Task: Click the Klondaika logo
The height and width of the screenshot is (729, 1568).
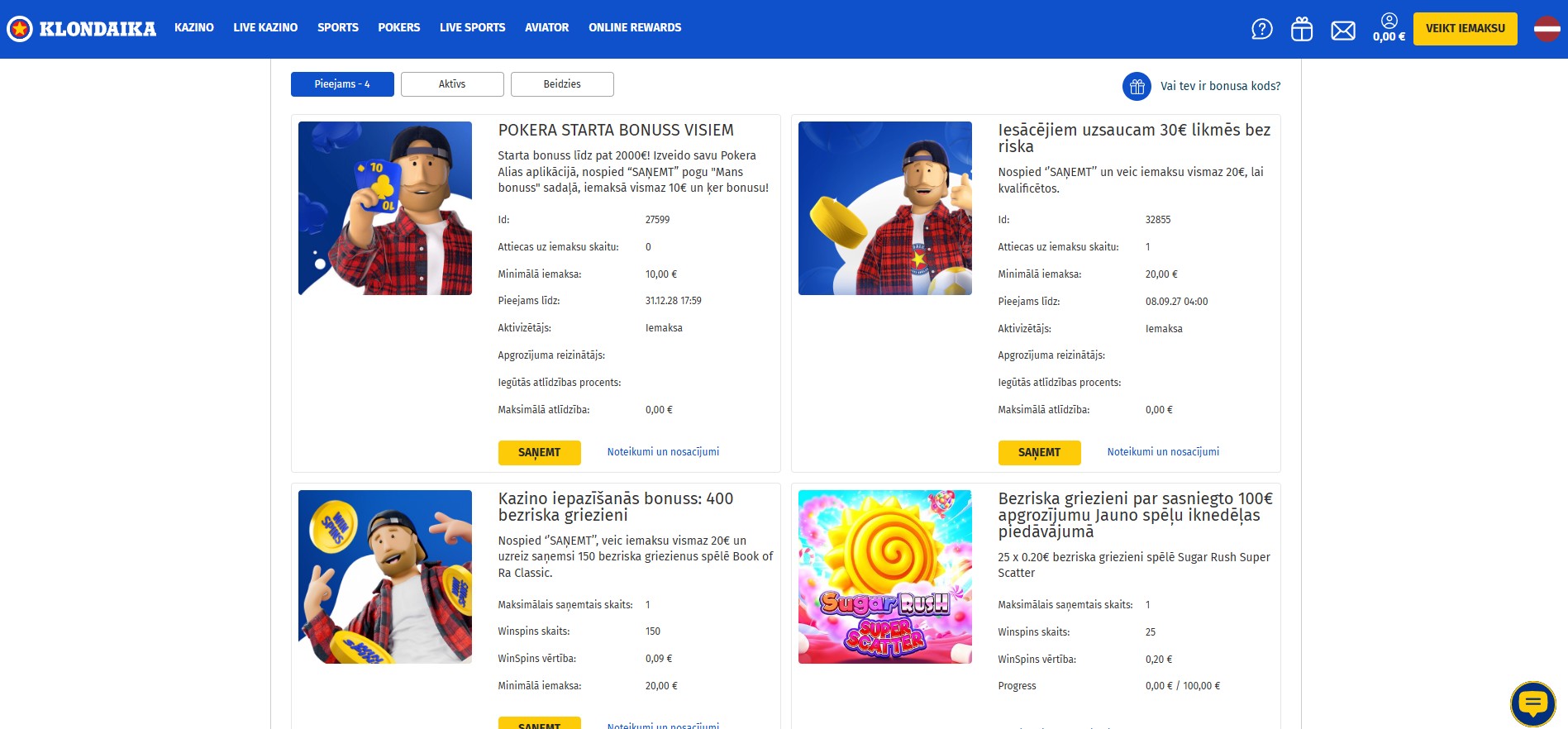Action: [81, 27]
